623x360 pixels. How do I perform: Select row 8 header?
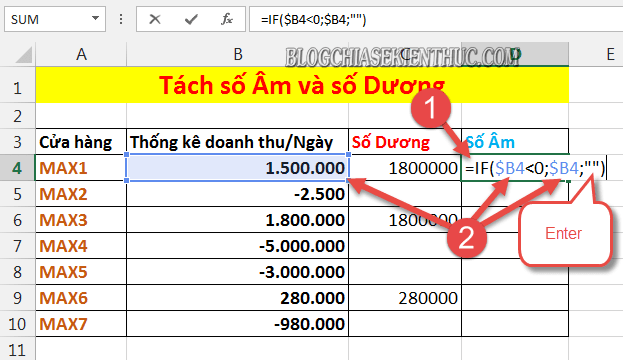(17, 272)
